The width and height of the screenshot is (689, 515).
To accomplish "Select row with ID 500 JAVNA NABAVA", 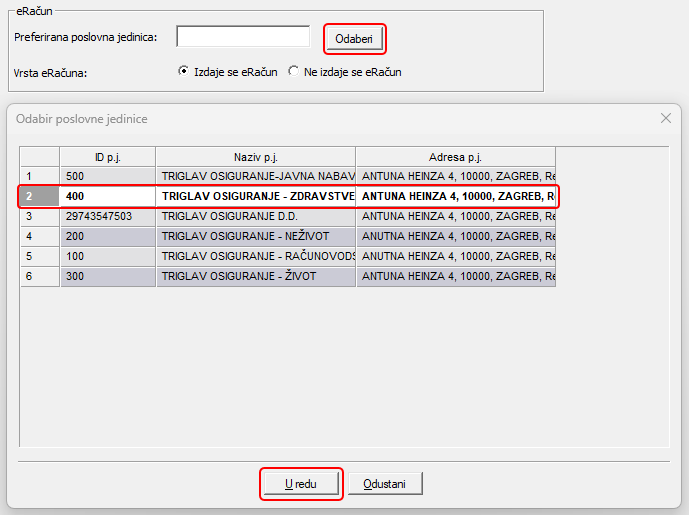I will pyautogui.click(x=255, y=177).
